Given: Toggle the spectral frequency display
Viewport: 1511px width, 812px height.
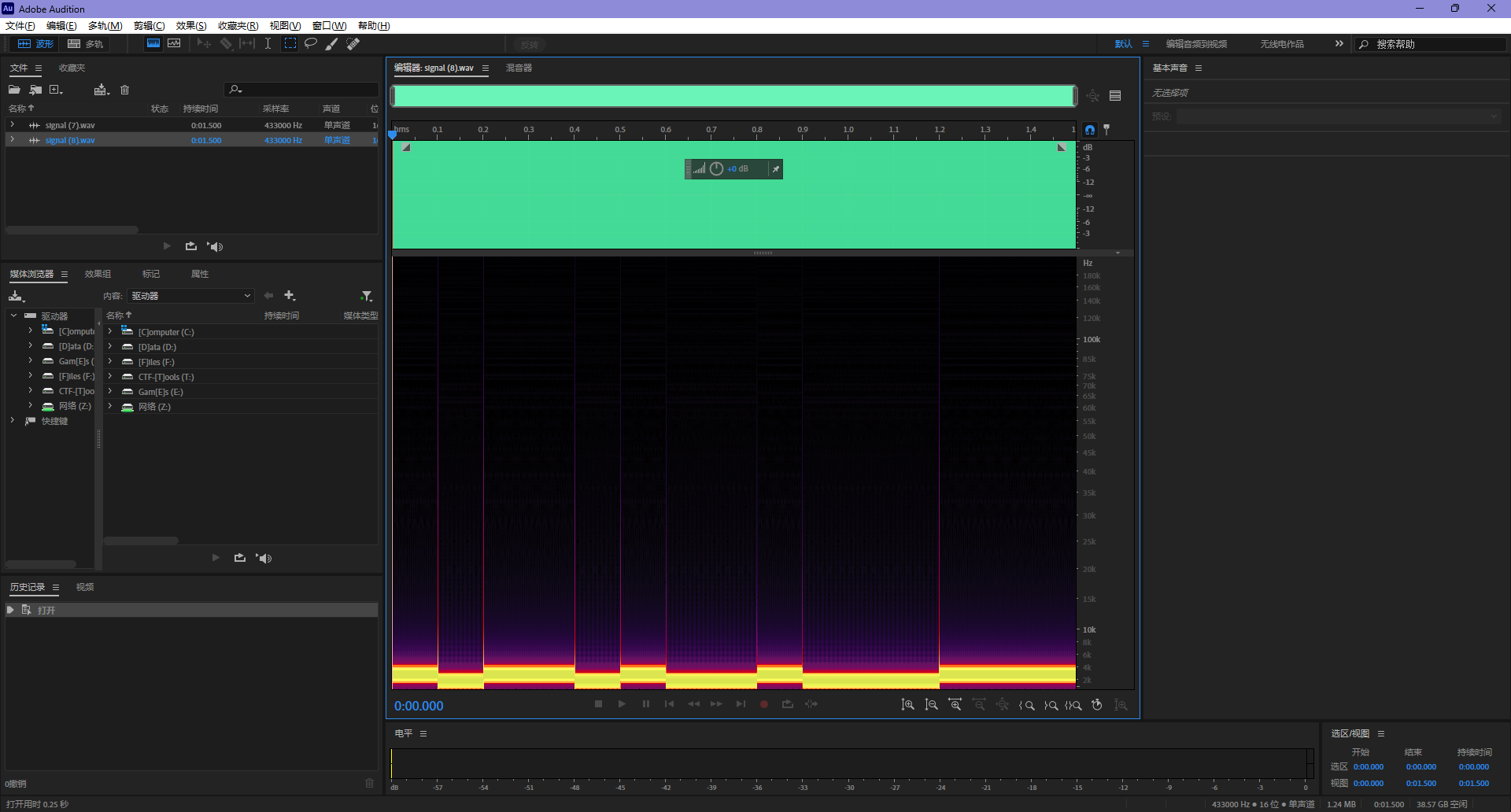Looking at the screenshot, I should click(153, 43).
